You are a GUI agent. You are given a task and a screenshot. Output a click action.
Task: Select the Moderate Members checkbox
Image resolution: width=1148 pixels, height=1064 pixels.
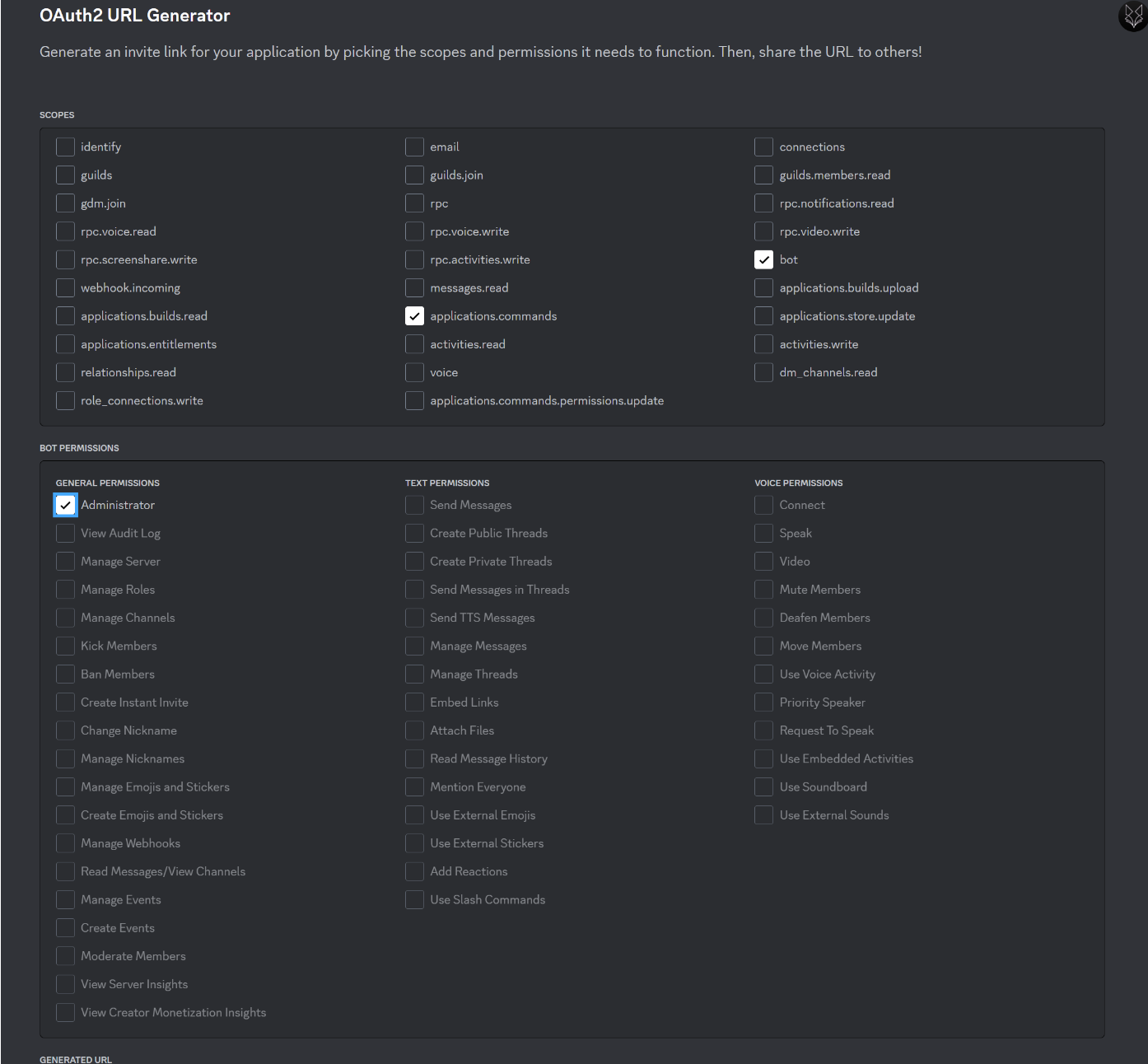click(x=65, y=956)
